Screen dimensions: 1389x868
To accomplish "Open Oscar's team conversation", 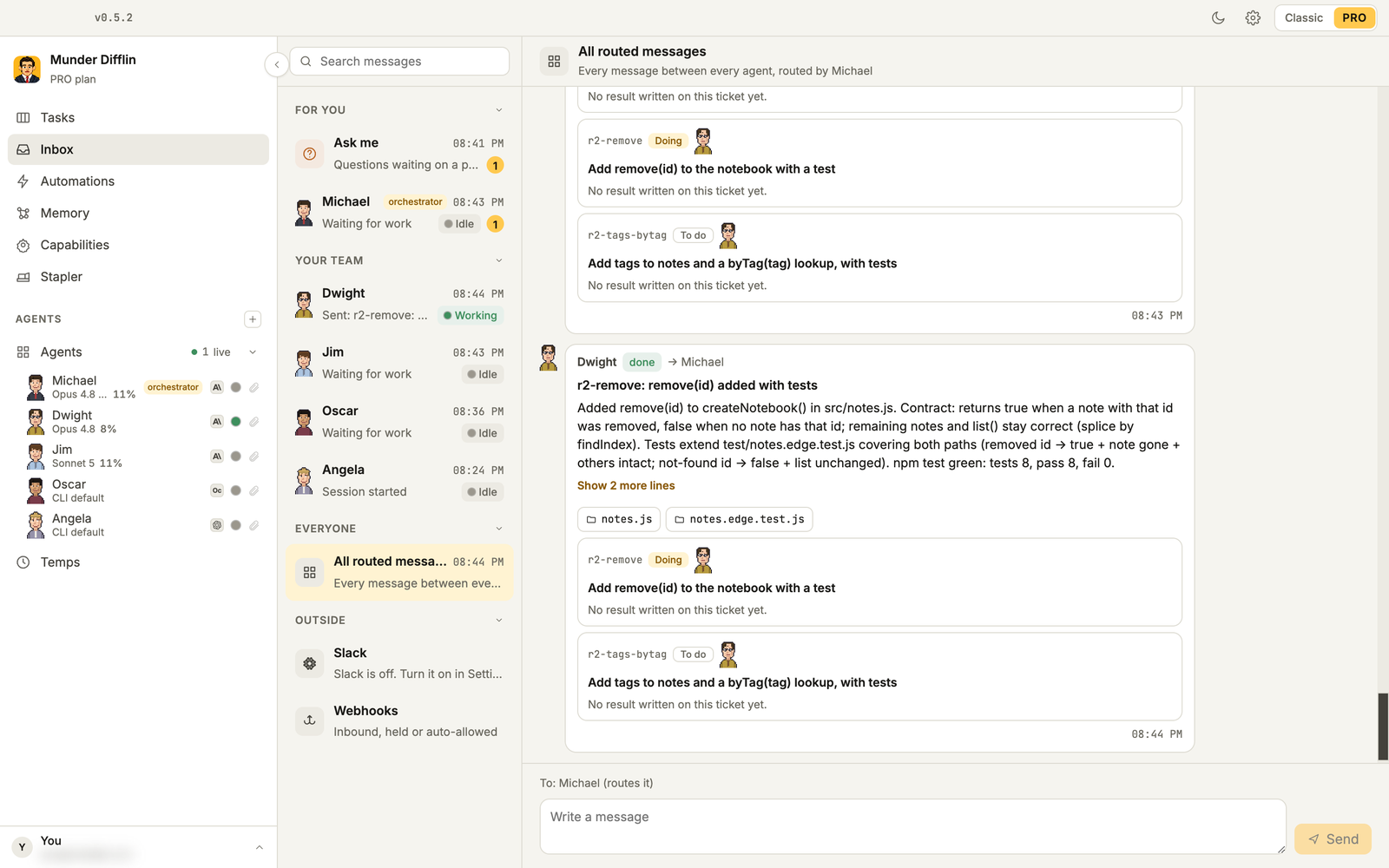I will [399, 422].
